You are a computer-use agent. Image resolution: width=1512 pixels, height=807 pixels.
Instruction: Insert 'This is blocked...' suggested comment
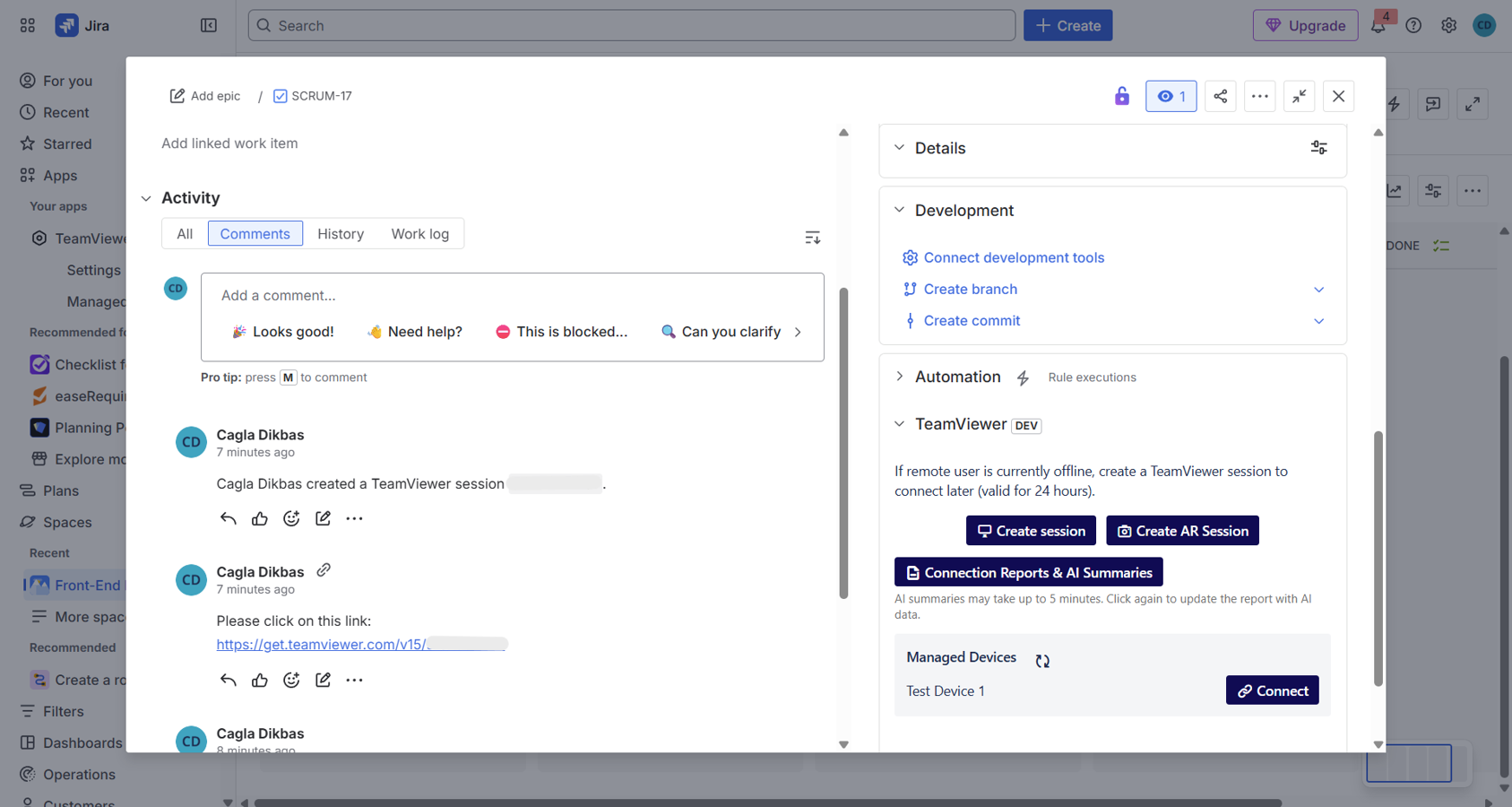click(x=562, y=332)
